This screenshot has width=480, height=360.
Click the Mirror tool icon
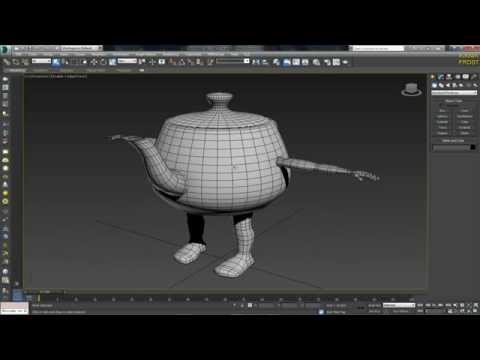tap(256, 62)
